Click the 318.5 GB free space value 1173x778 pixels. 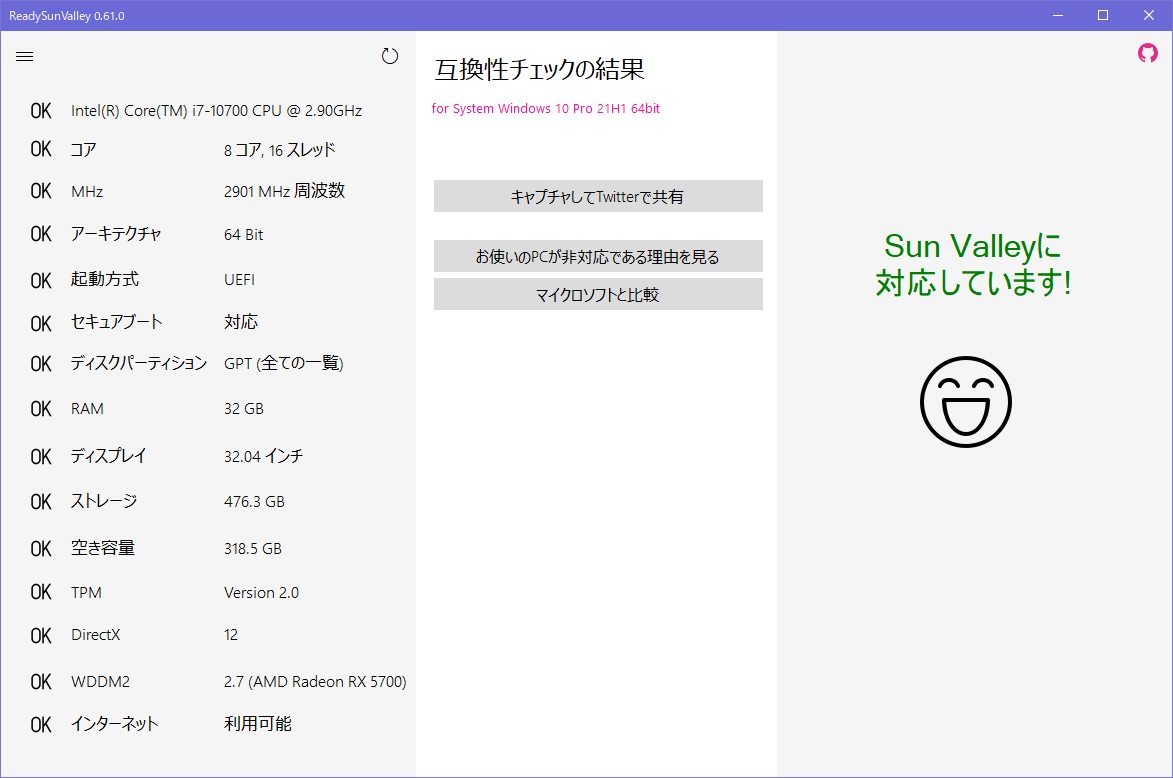(253, 548)
